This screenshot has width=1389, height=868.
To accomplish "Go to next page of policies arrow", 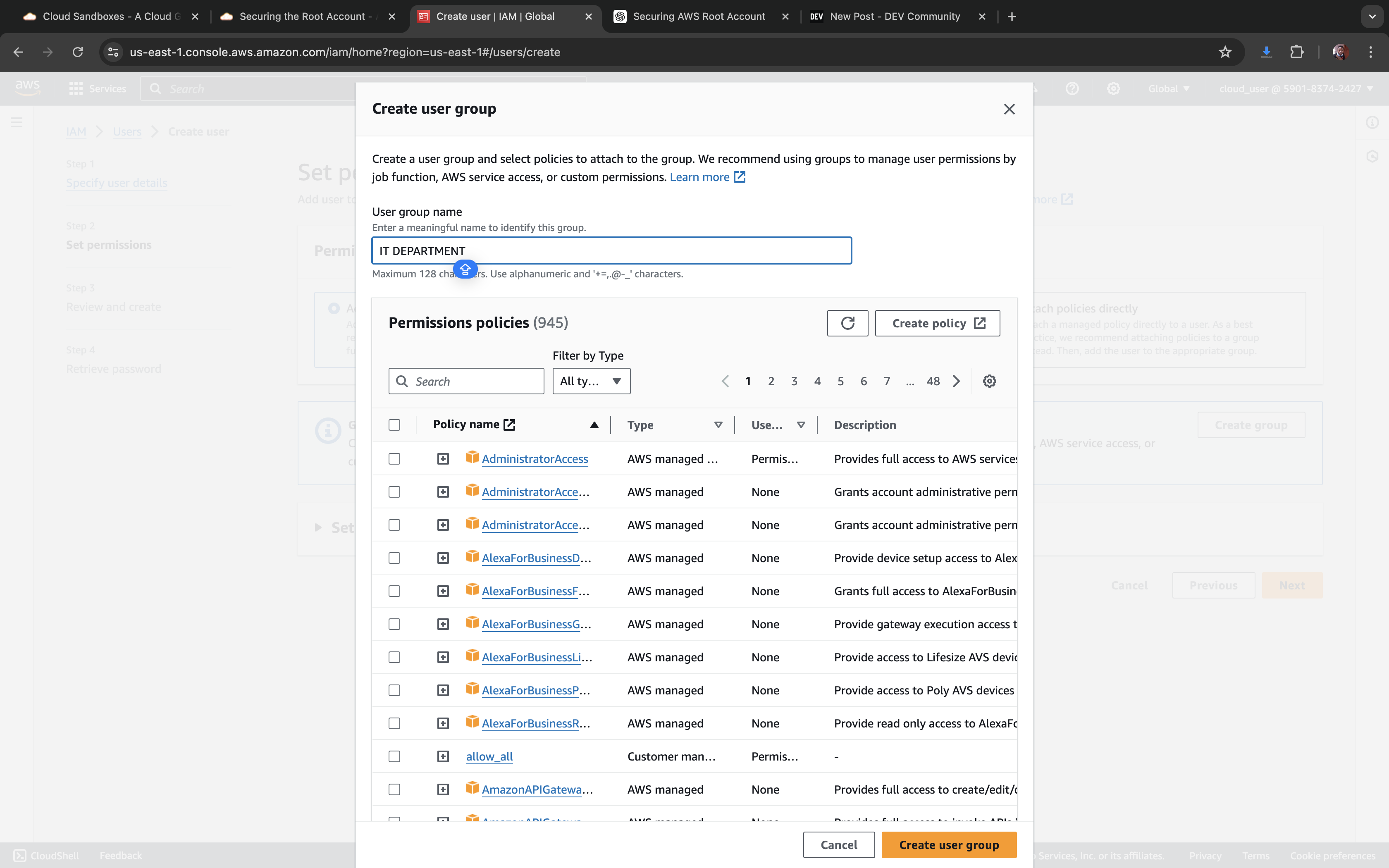I will (x=956, y=381).
